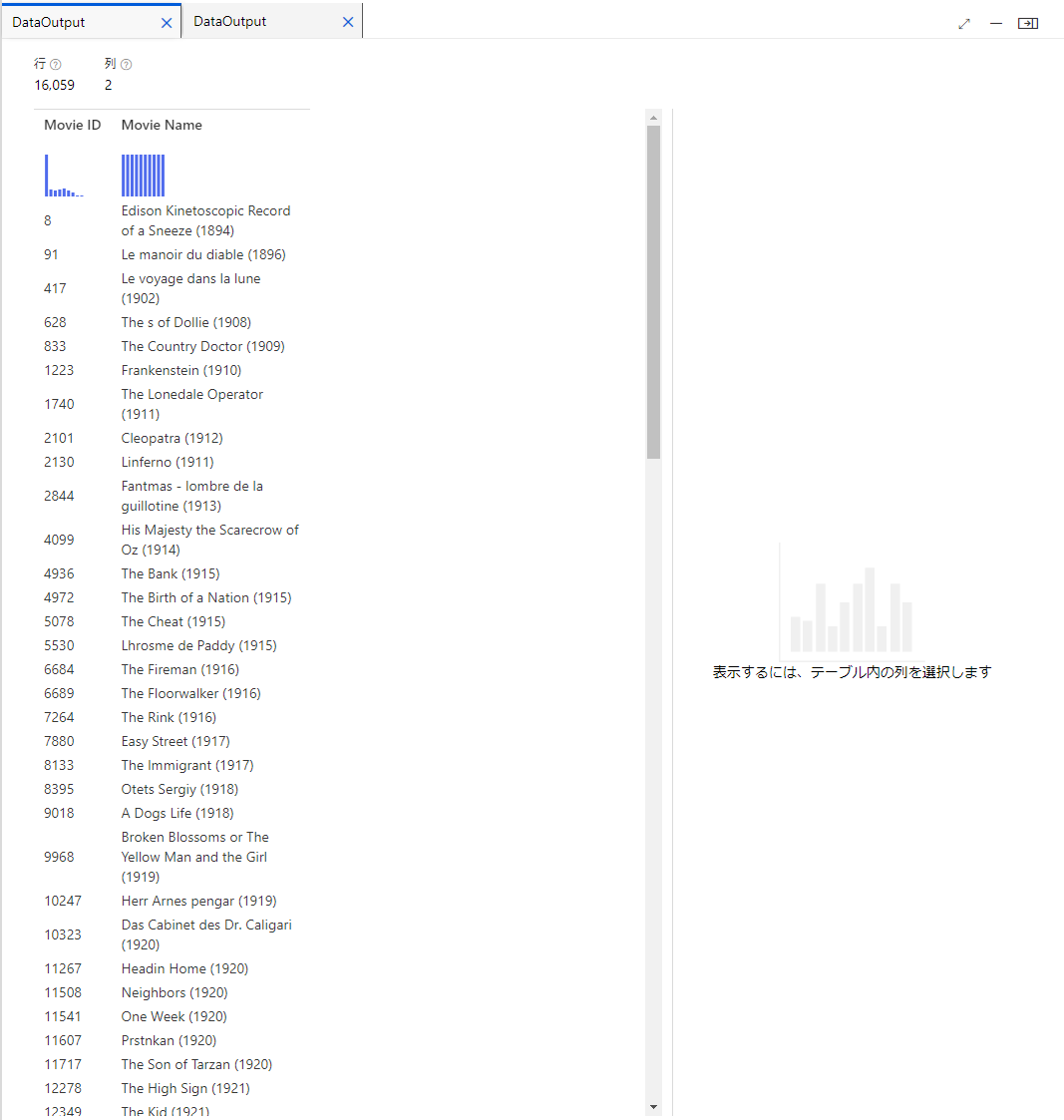Image resolution: width=1064 pixels, height=1120 pixels.
Task: Select row count value 16,059
Action: tap(54, 85)
